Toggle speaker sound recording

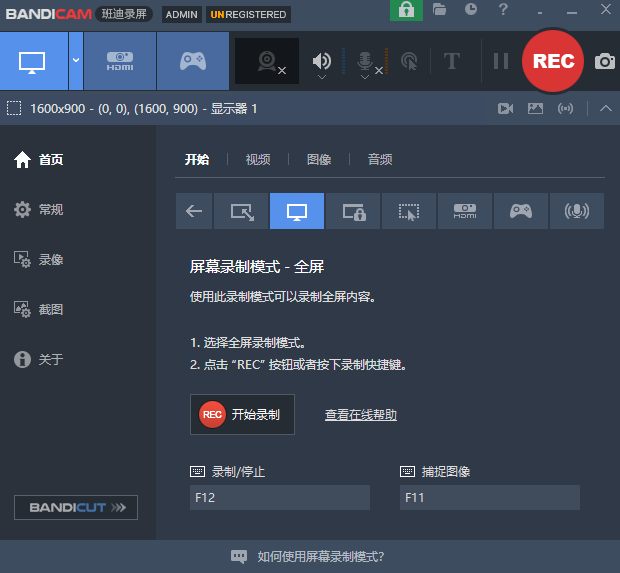[322, 61]
